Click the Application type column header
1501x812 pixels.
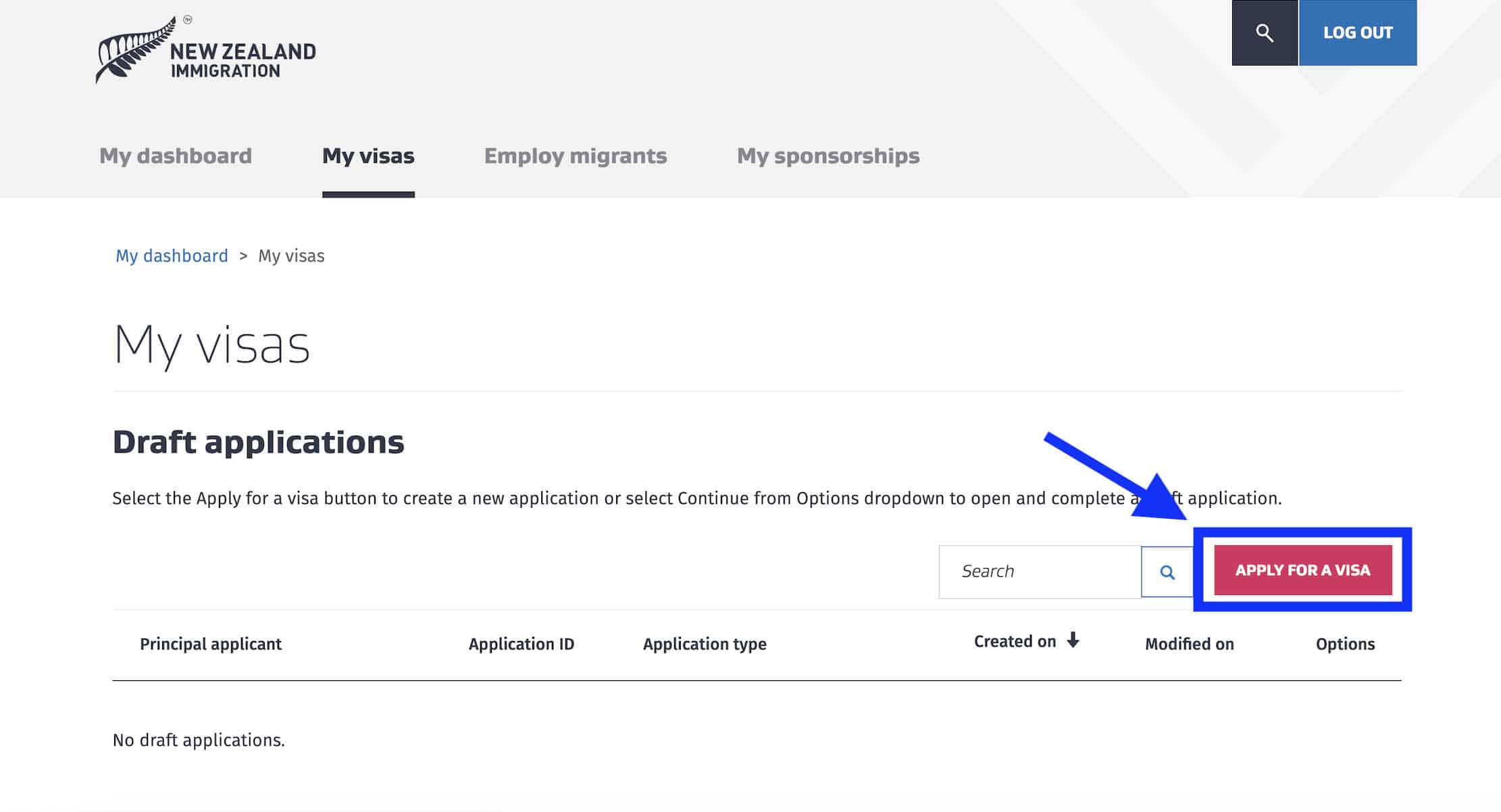coord(704,644)
